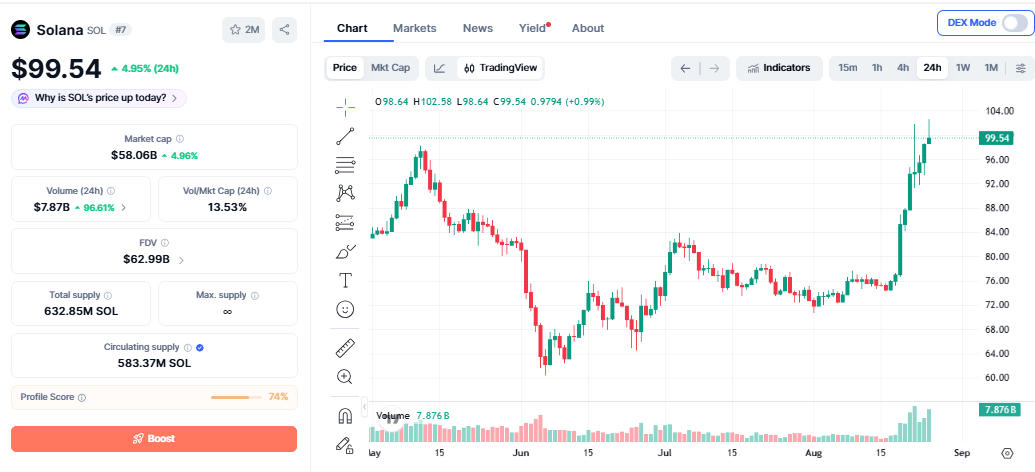Open the About tab

point(587,28)
